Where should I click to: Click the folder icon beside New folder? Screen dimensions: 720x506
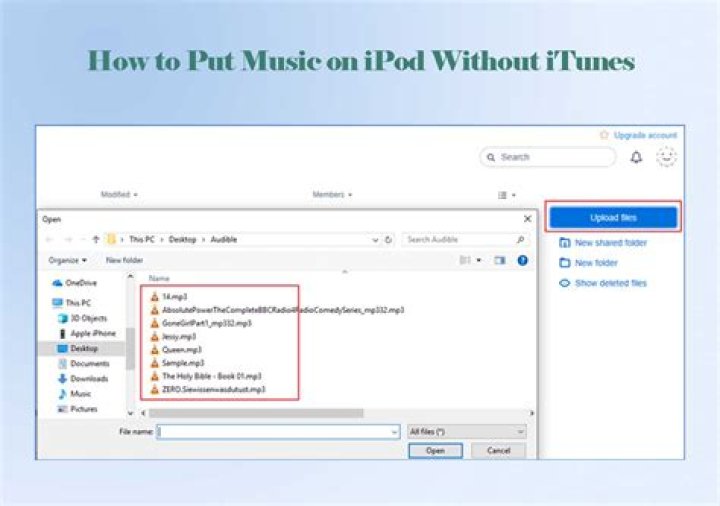(565, 263)
